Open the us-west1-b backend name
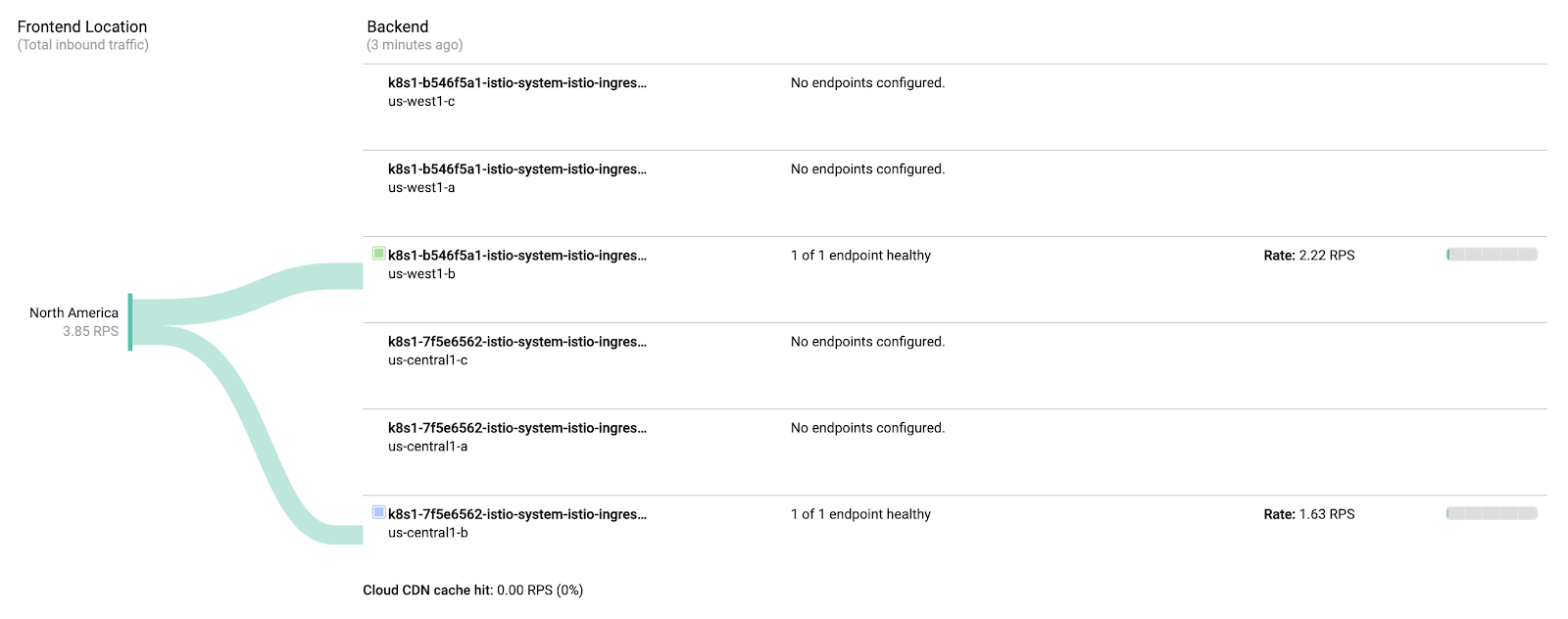The image size is (1568, 619). 516,256
